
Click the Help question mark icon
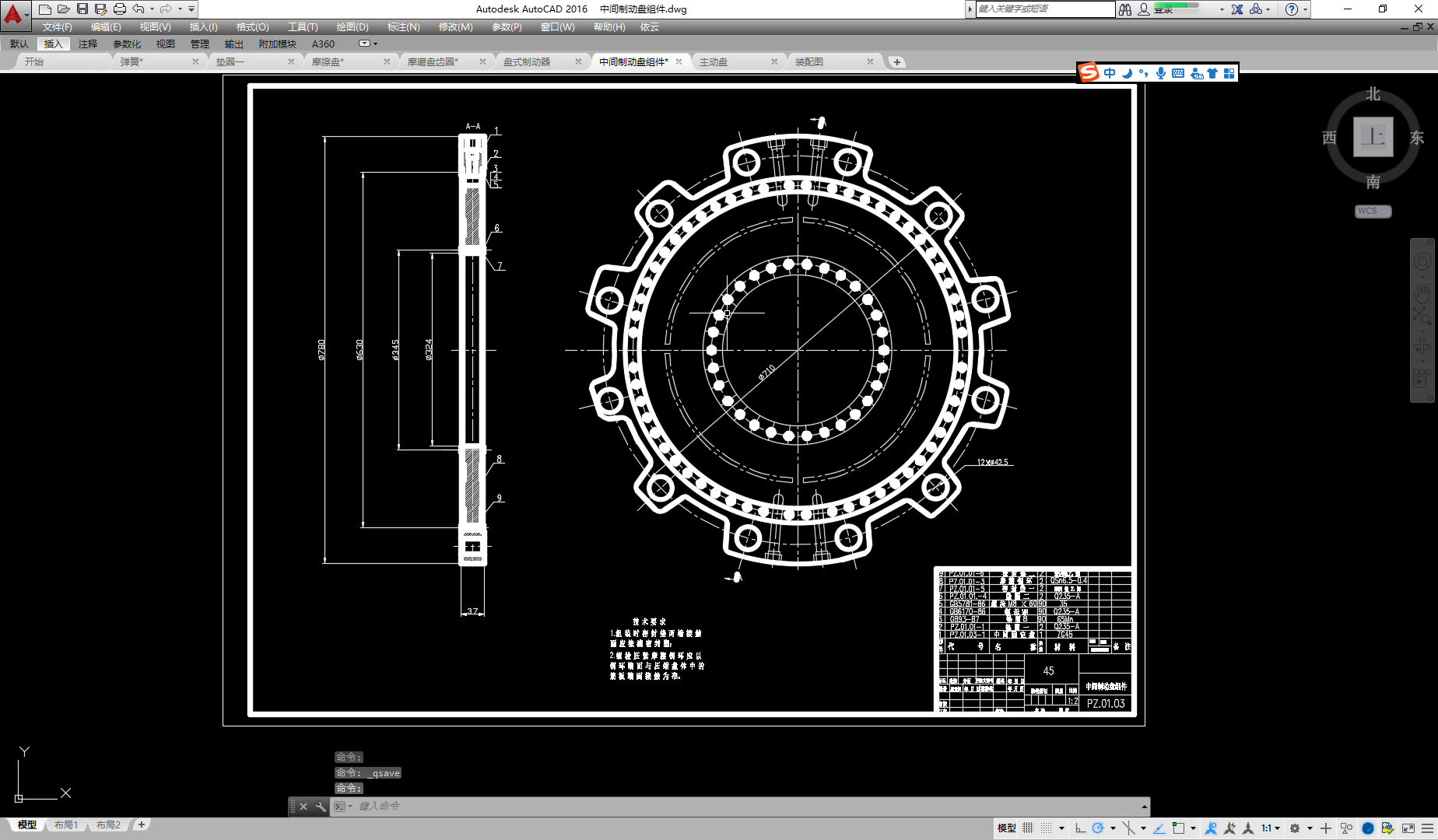click(x=1292, y=9)
